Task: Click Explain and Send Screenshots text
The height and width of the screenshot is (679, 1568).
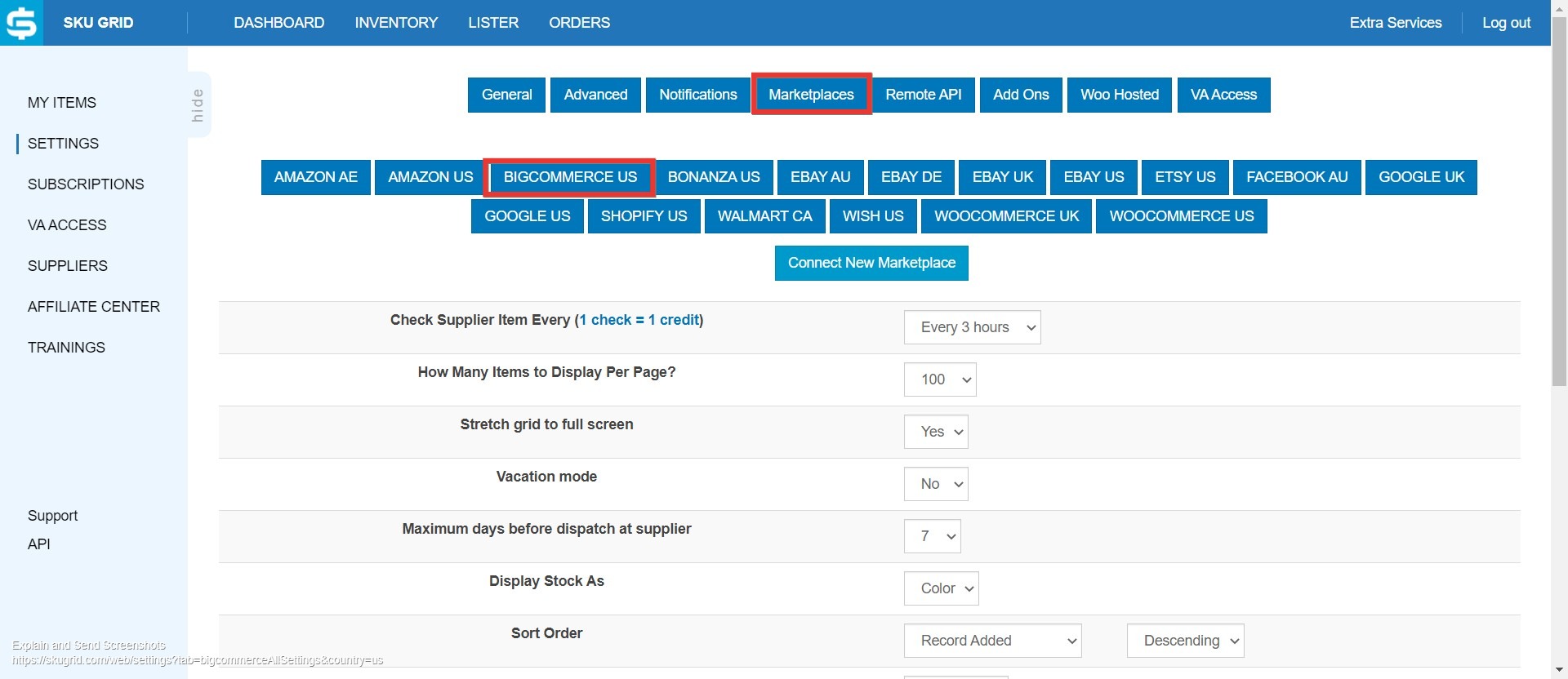Action: tap(89, 646)
